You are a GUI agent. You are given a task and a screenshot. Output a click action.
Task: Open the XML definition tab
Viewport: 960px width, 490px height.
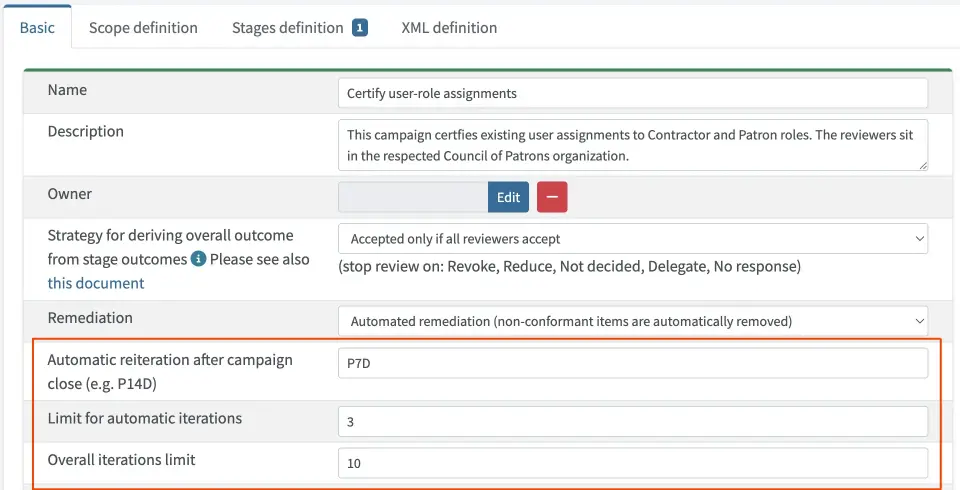449,28
